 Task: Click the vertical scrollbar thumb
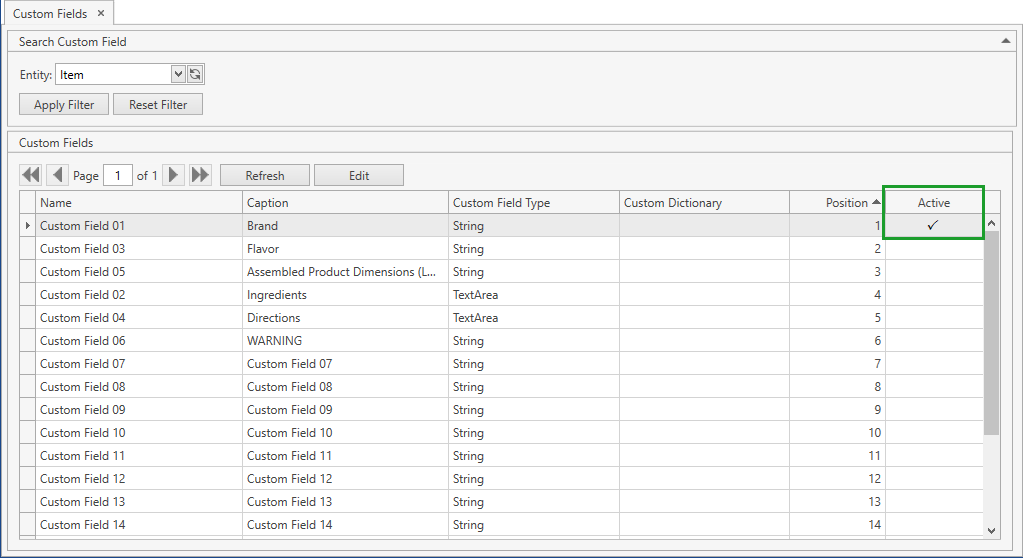tap(991, 333)
